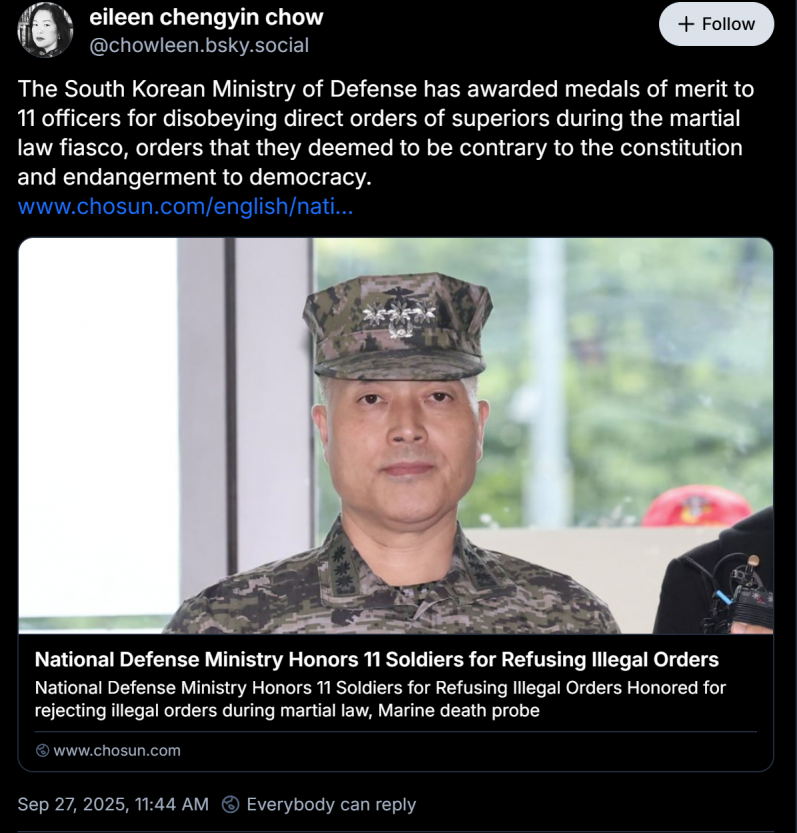Click the plus icon on Follow
Screen dimensions: 797x833
pyautogui.click(x=686, y=24)
